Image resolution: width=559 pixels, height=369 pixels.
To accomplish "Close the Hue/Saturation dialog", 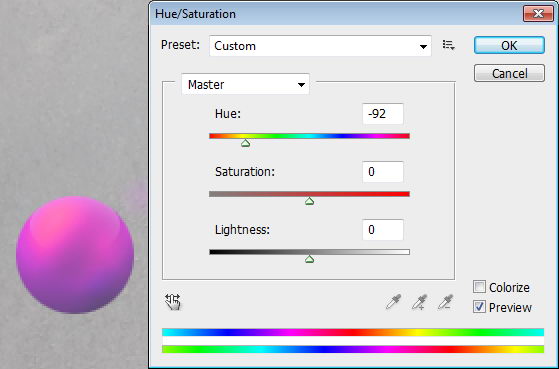I will tap(538, 14).
